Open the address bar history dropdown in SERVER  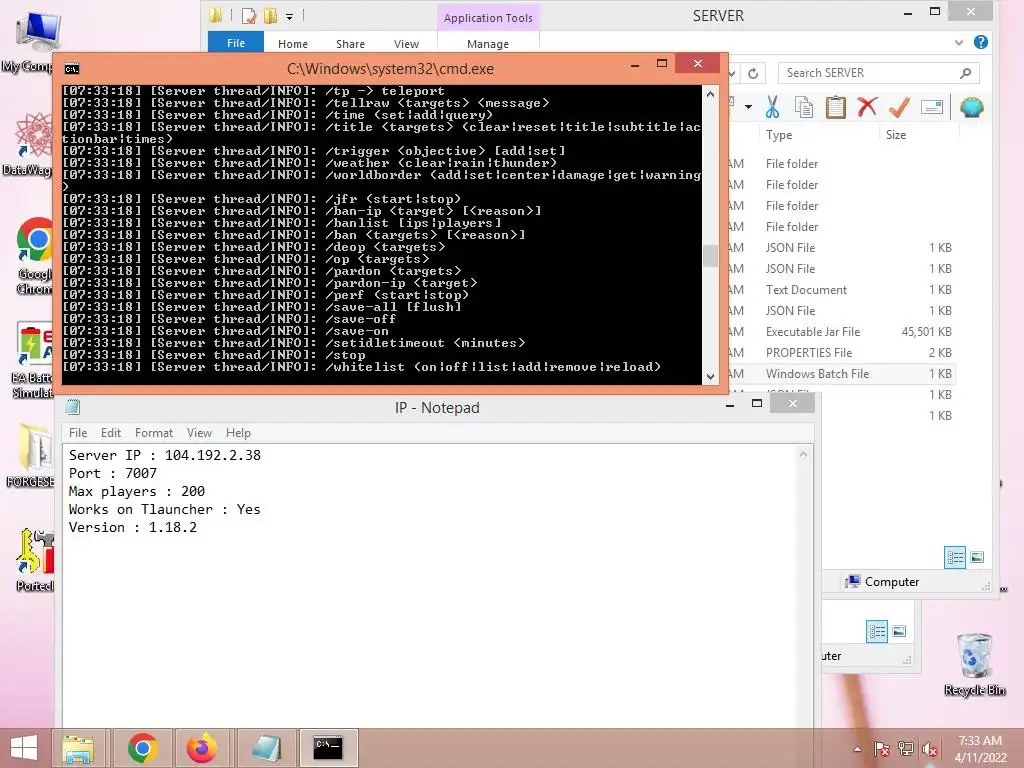(x=733, y=73)
